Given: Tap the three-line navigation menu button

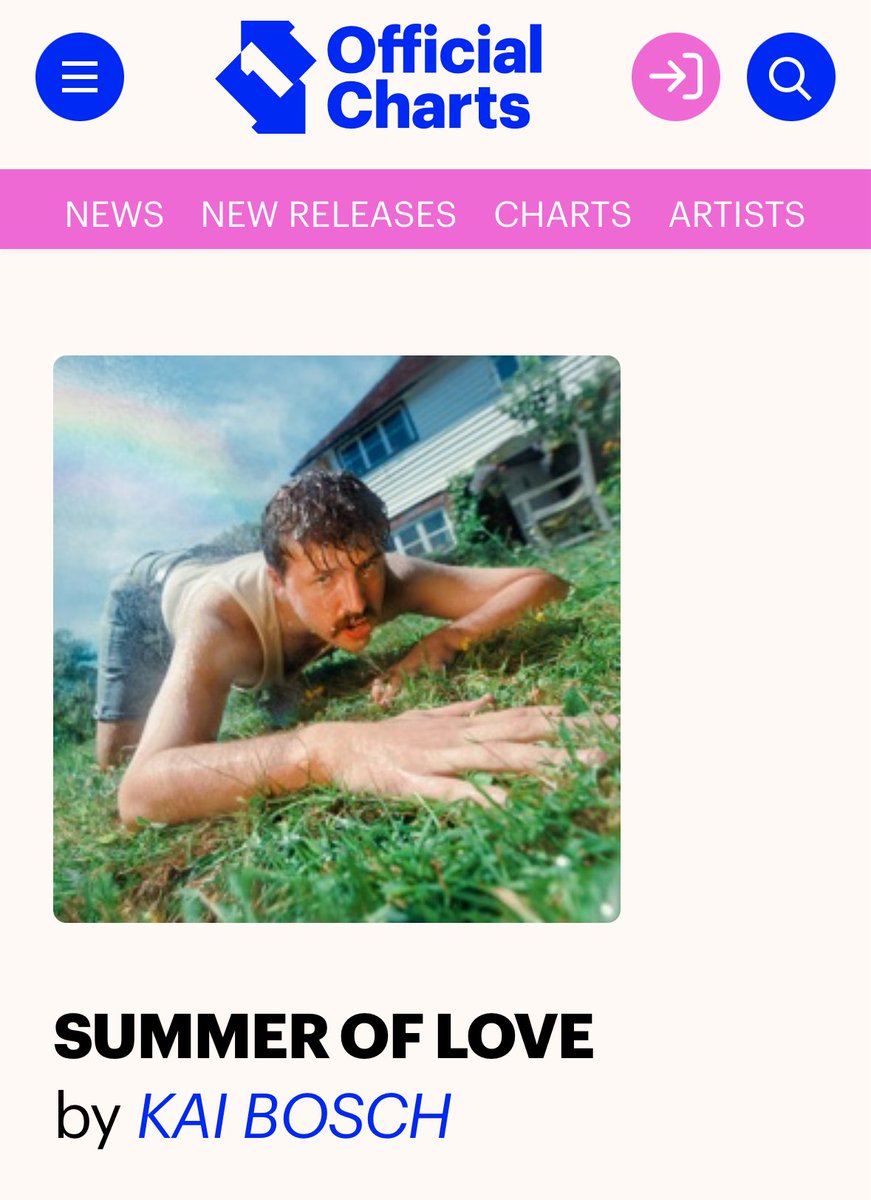Looking at the screenshot, I should point(80,77).
